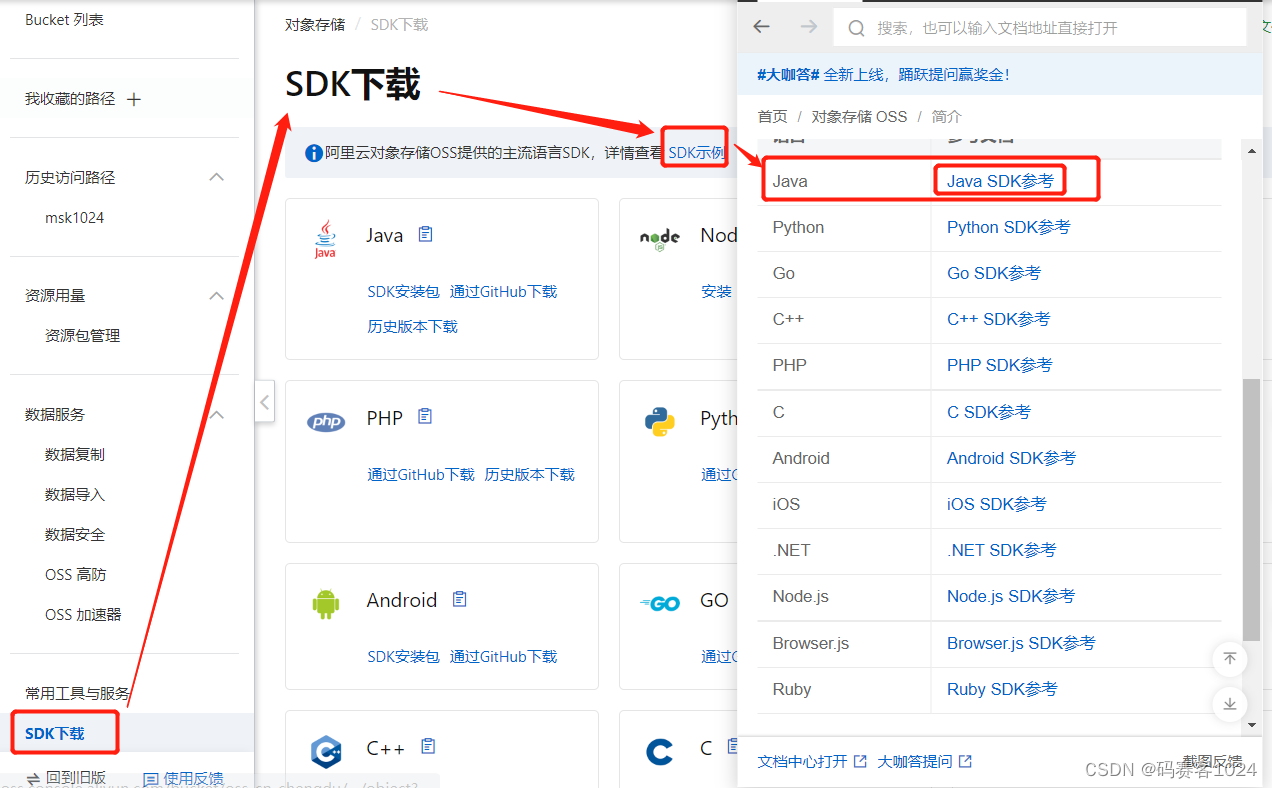Collapse the 数据服务 section
1272x788 pixels.
click(216, 414)
